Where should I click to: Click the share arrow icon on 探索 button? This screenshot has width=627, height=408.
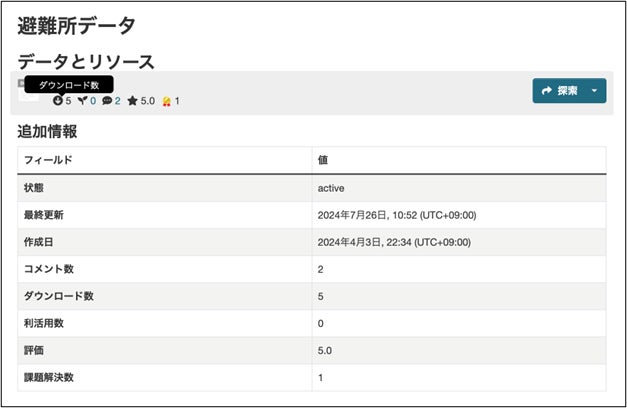[x=547, y=91]
